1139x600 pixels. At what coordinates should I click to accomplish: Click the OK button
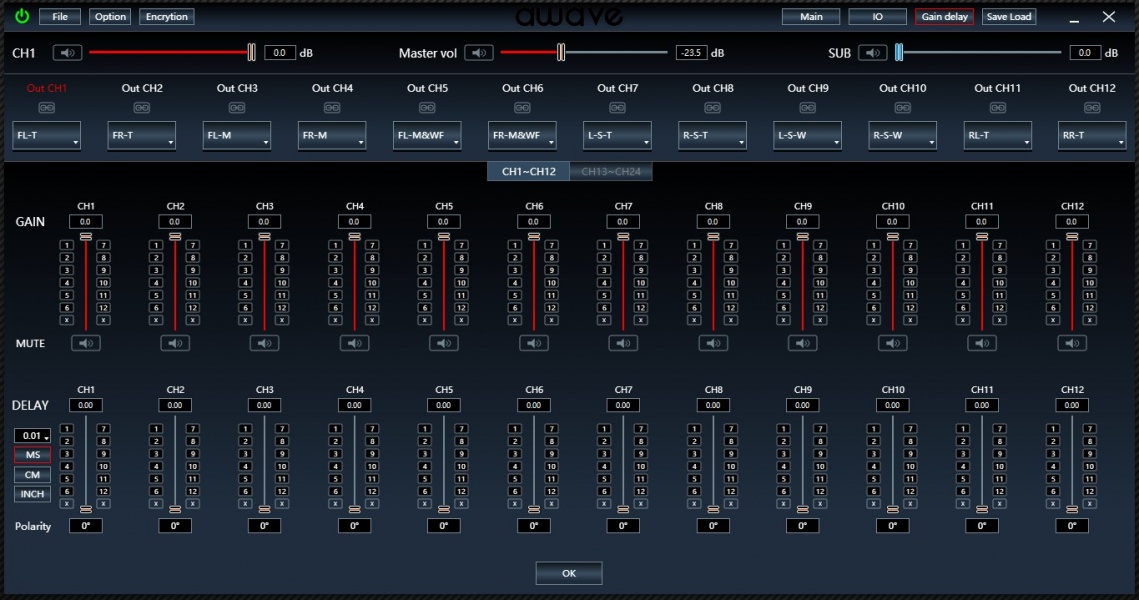coord(569,573)
